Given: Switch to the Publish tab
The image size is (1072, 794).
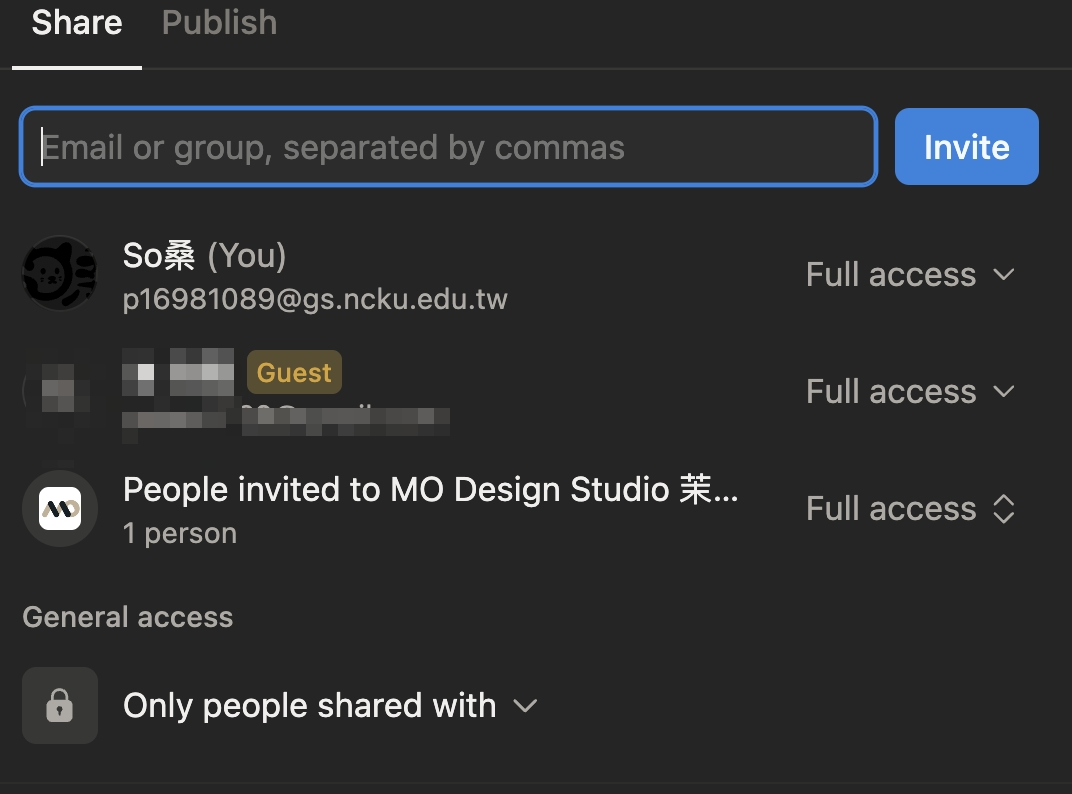Looking at the screenshot, I should pos(219,22).
